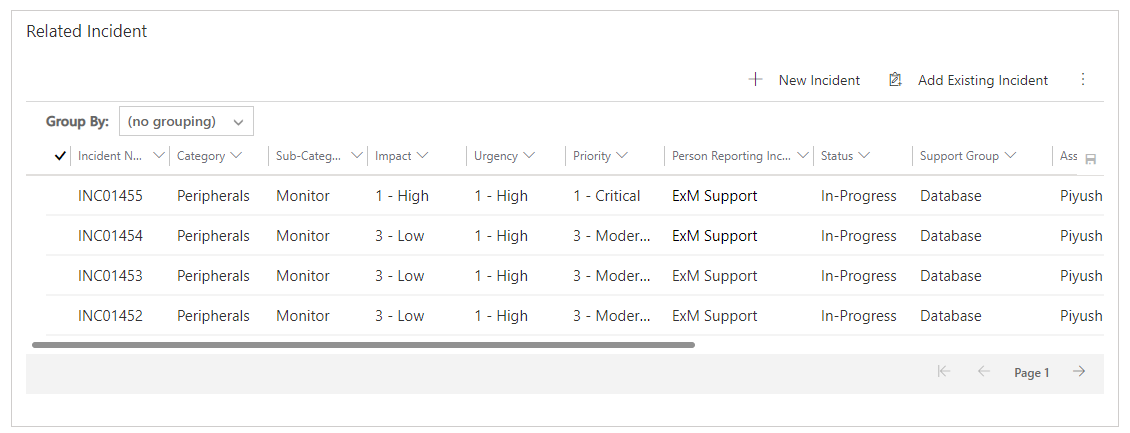
Task: Expand the Status column filter chevron
Action: click(864, 156)
